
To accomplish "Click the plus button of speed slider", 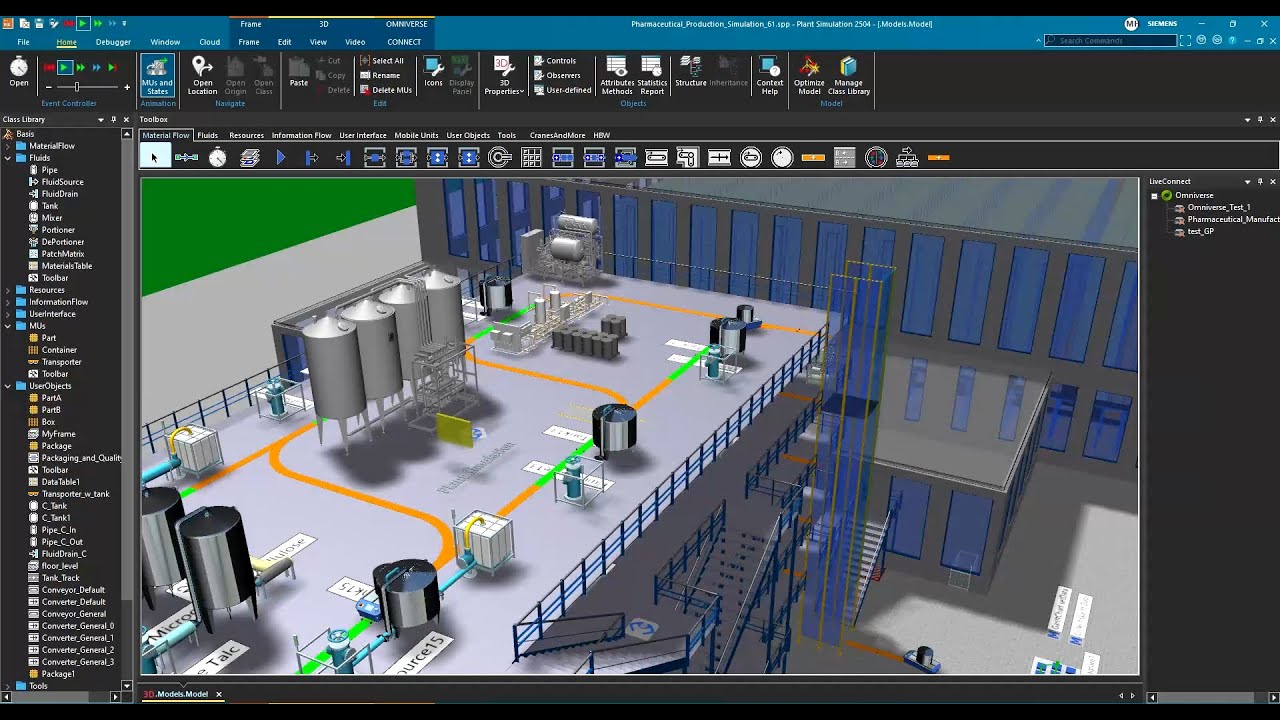I will click(x=127, y=87).
